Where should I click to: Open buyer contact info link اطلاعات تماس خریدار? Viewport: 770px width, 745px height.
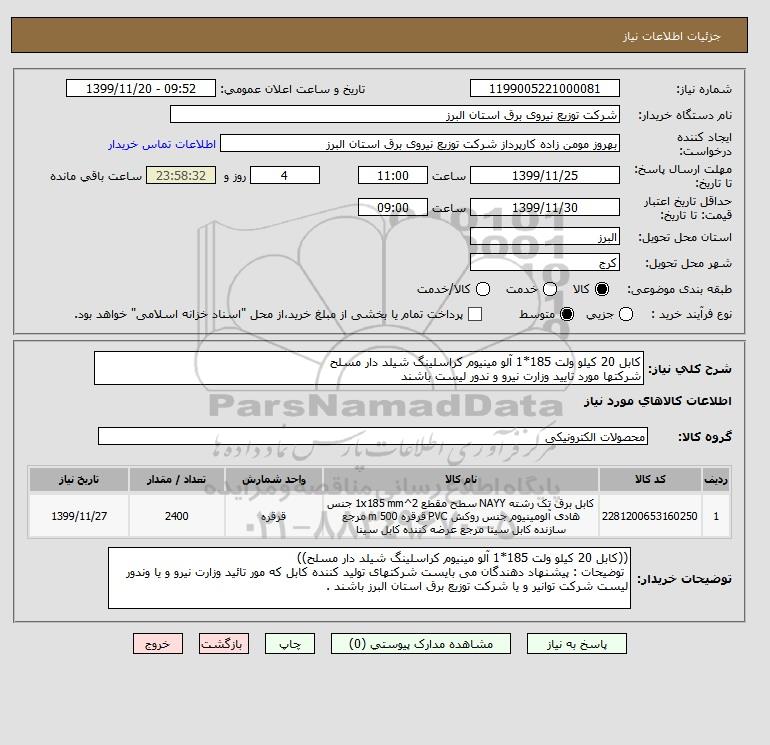[x=162, y=144]
